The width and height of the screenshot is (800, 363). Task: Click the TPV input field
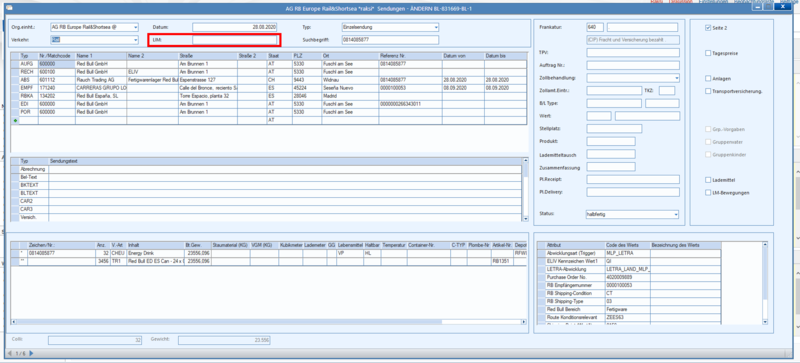(633, 53)
